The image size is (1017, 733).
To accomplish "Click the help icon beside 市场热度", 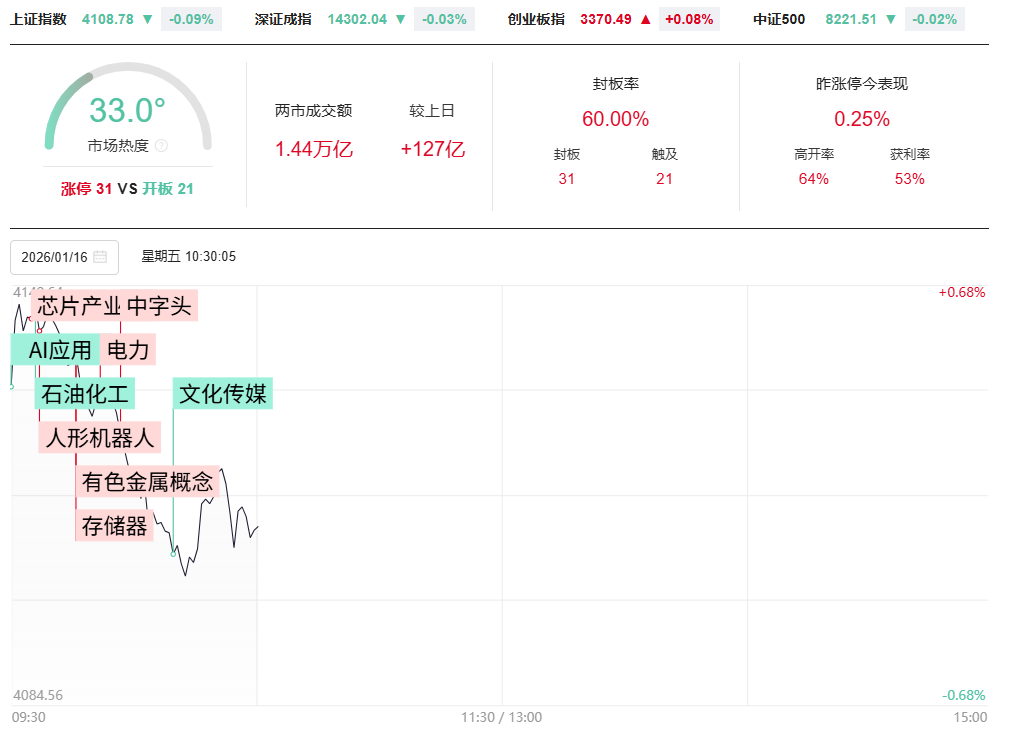I will (162, 146).
